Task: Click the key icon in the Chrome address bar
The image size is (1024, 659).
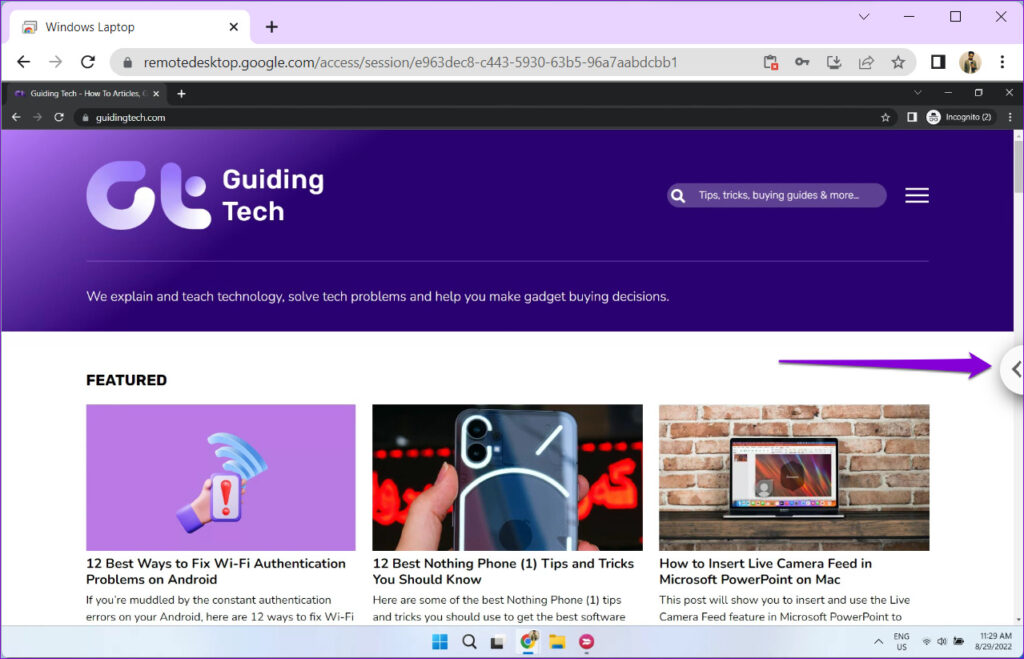Action: coord(802,61)
